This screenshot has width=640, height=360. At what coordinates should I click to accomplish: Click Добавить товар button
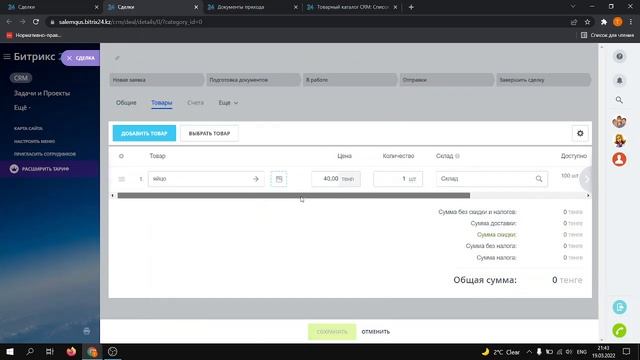(144, 133)
